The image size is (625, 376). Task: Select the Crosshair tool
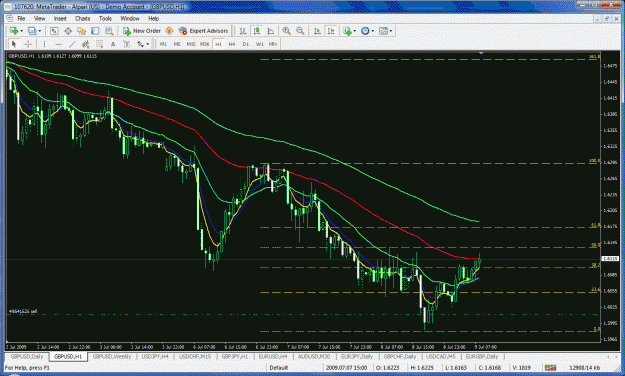(x=28, y=44)
